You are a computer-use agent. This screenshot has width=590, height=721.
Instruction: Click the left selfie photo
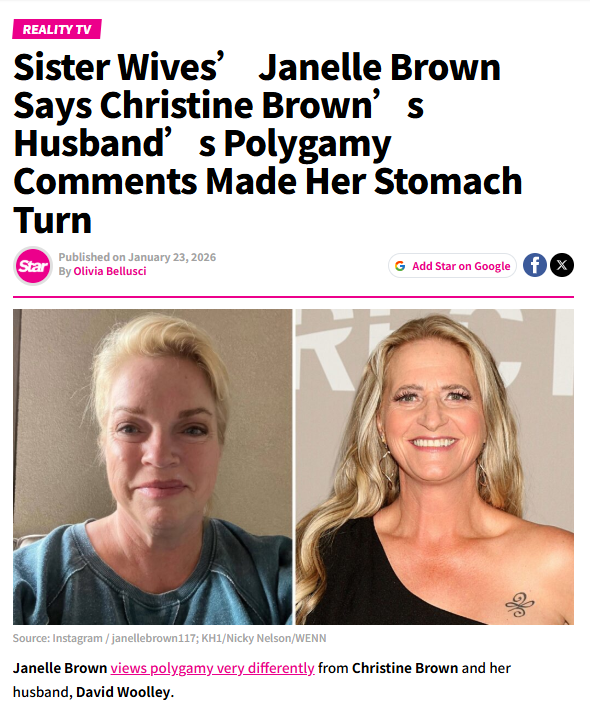(x=152, y=467)
